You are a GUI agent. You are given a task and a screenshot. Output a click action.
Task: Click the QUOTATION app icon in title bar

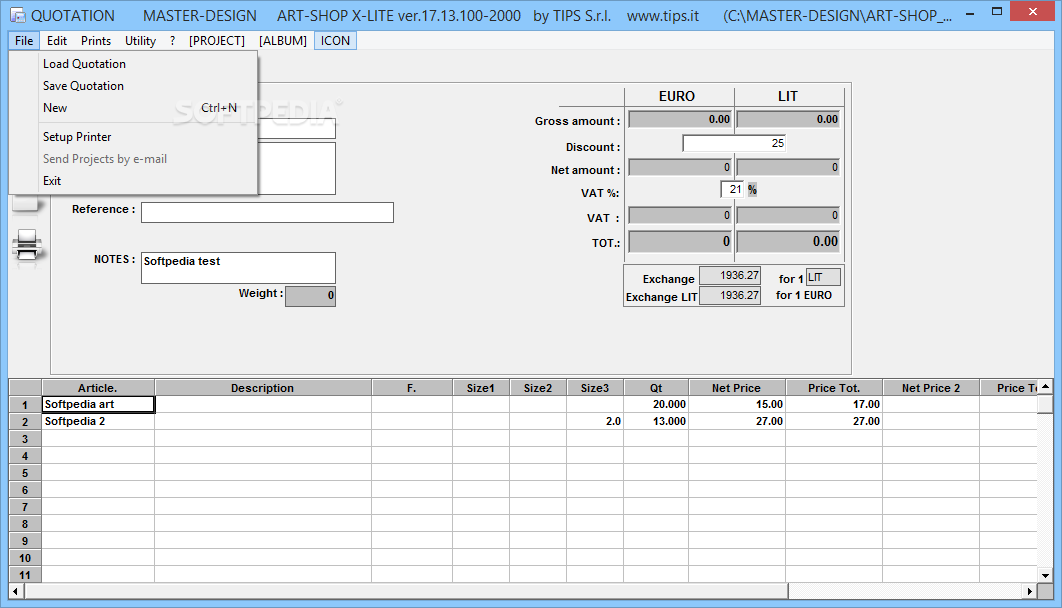tap(17, 15)
